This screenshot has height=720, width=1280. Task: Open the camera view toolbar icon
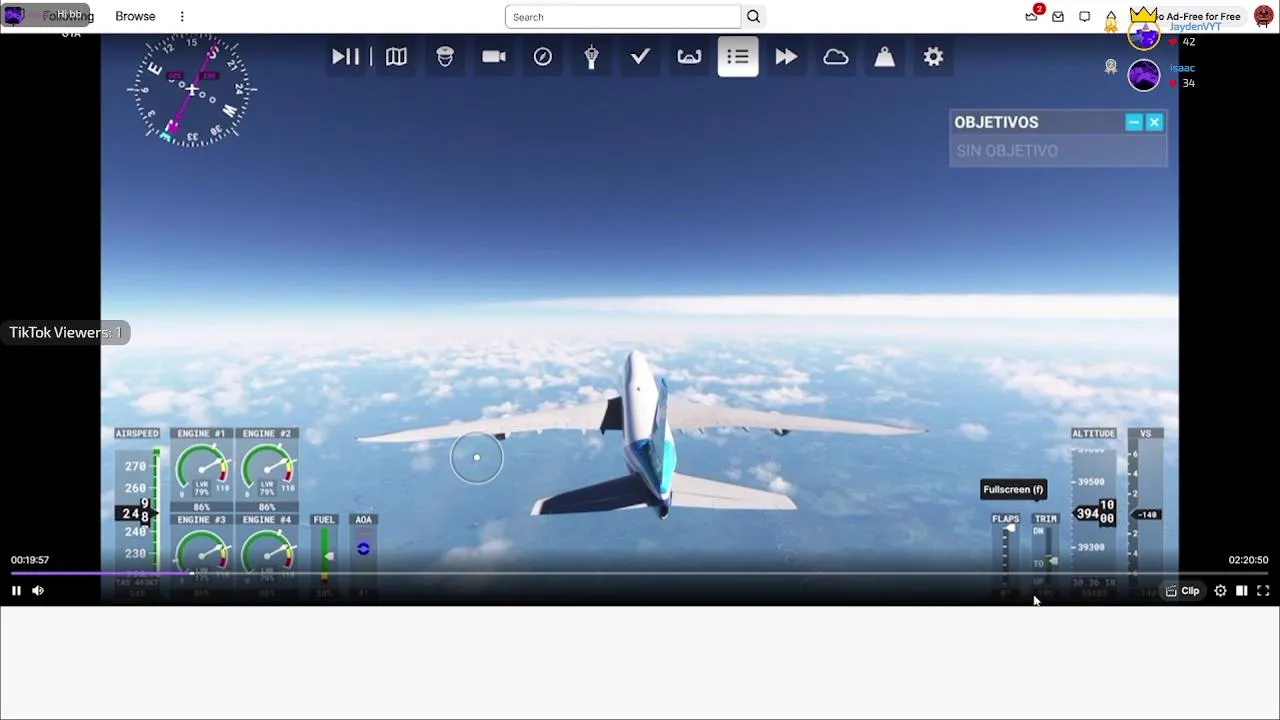(494, 57)
